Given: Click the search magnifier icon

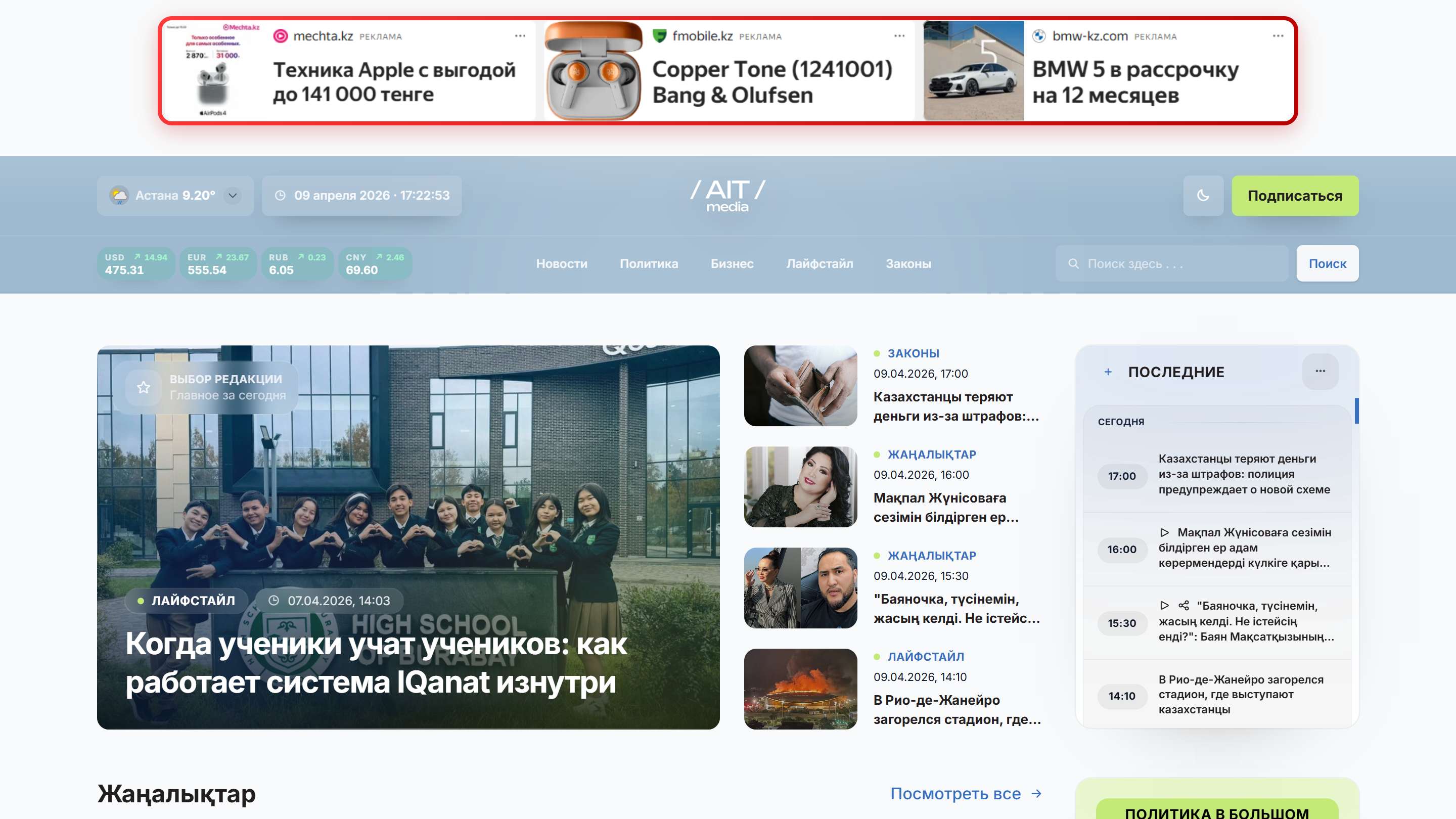Looking at the screenshot, I should click(x=1073, y=263).
